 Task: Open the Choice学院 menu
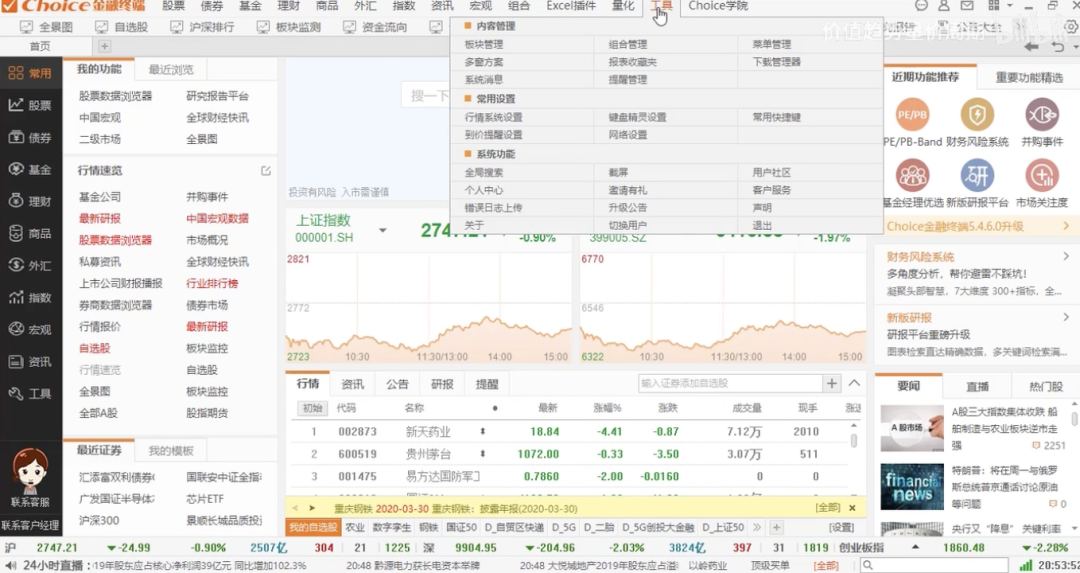[718, 6]
